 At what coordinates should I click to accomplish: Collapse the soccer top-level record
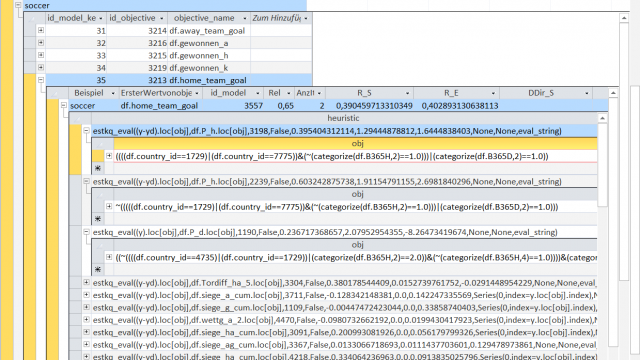[x=18, y=5]
